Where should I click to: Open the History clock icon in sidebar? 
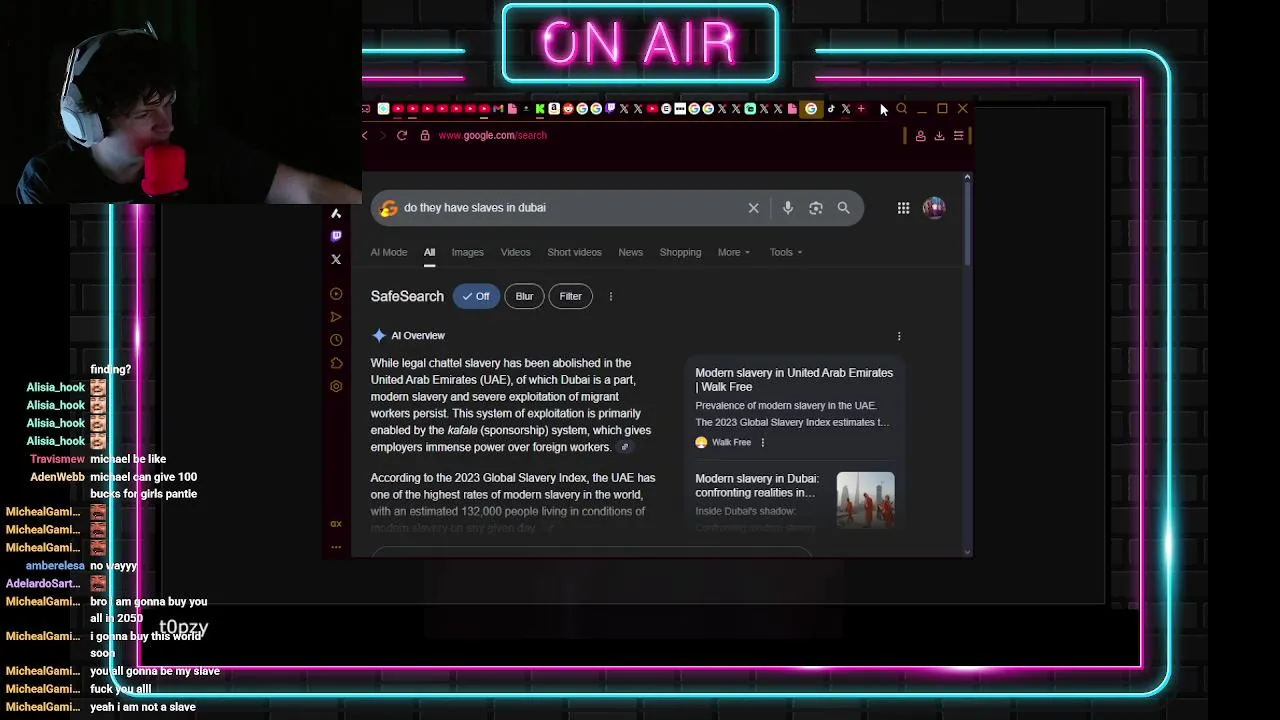pyautogui.click(x=336, y=340)
